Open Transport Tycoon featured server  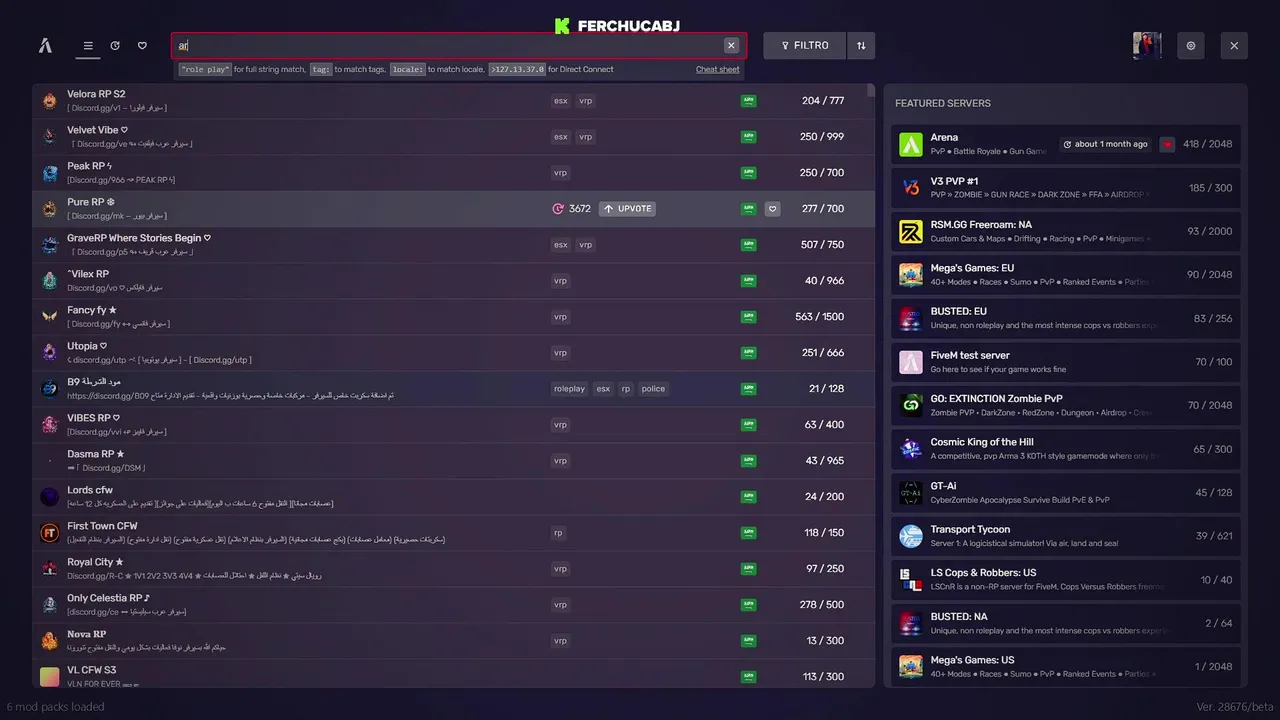(x=1066, y=536)
